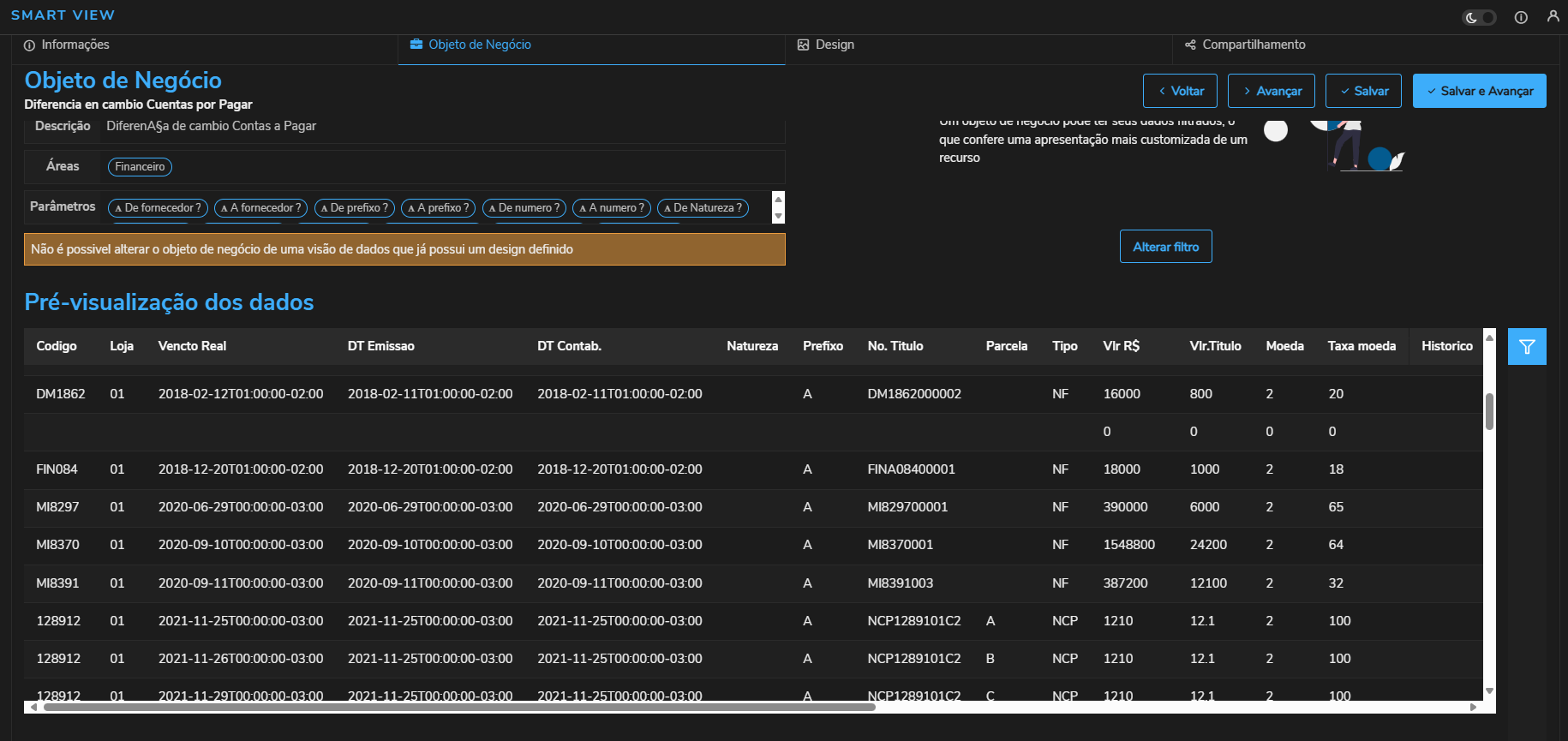Toggle the dark mode switch
The height and width of the screenshot is (741, 1568).
(x=1478, y=17)
